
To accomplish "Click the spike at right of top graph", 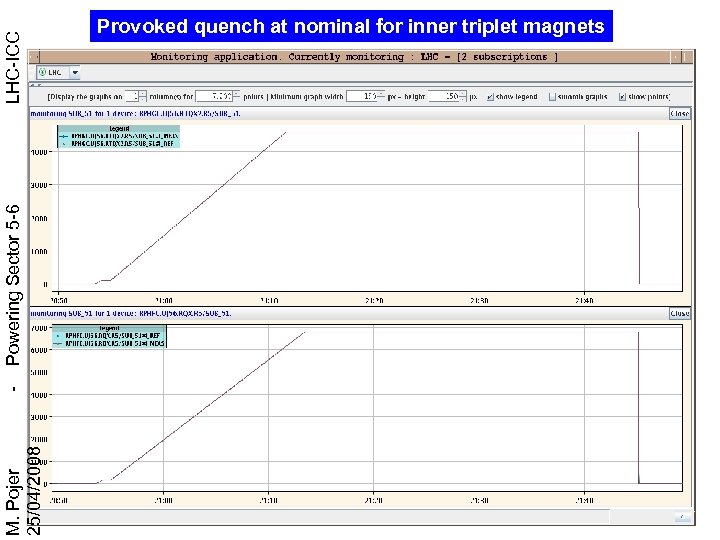I will (639, 208).
